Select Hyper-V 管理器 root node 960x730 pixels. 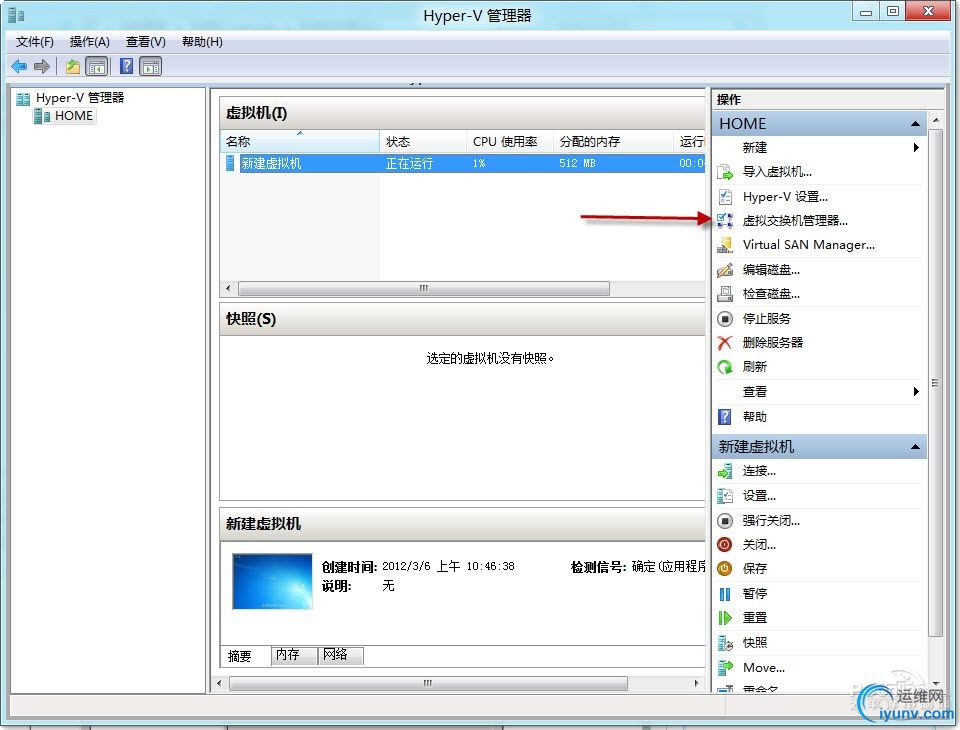(x=70, y=97)
